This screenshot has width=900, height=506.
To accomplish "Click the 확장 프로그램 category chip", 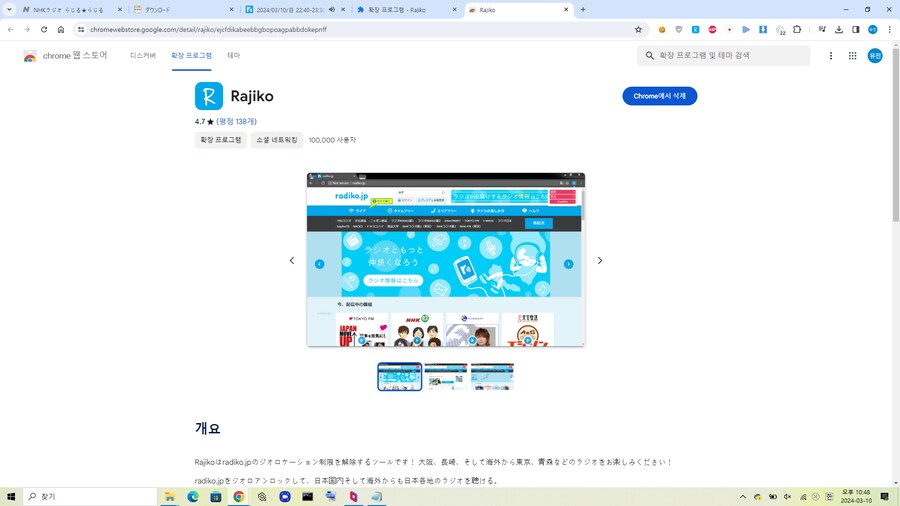I will [x=221, y=140].
